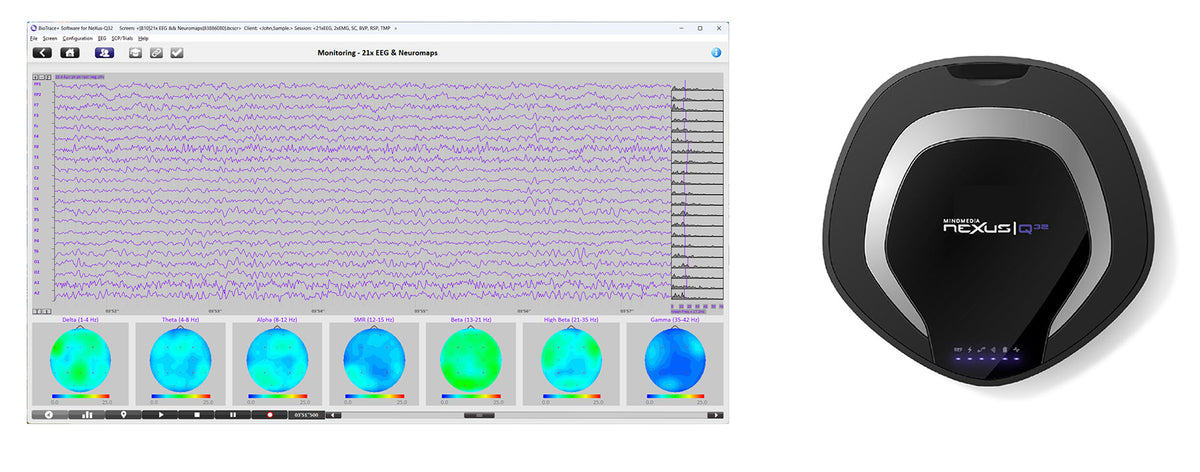
Task: Click the chain link toolbar icon
Action: 156,52
